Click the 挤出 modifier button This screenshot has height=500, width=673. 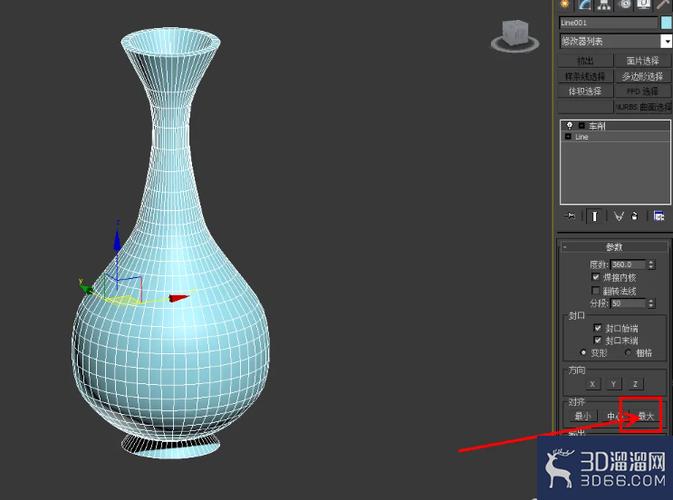[x=585, y=61]
